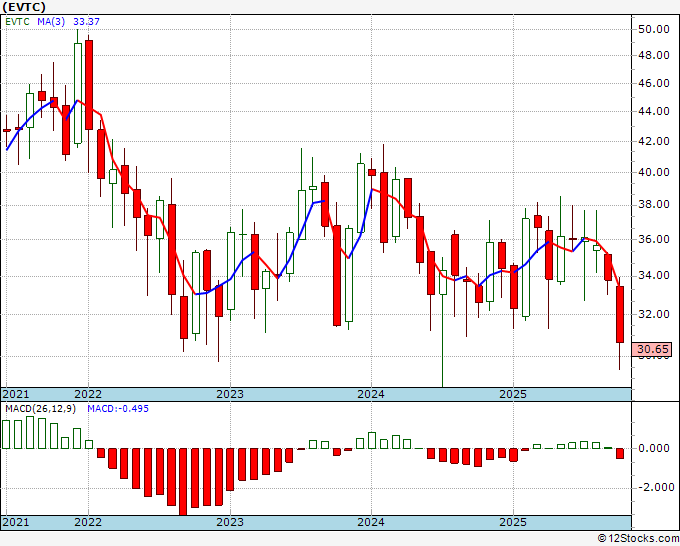The width and height of the screenshot is (680, 546).
Task: Click the tall red candle at start of 2022
Action: (x=89, y=85)
